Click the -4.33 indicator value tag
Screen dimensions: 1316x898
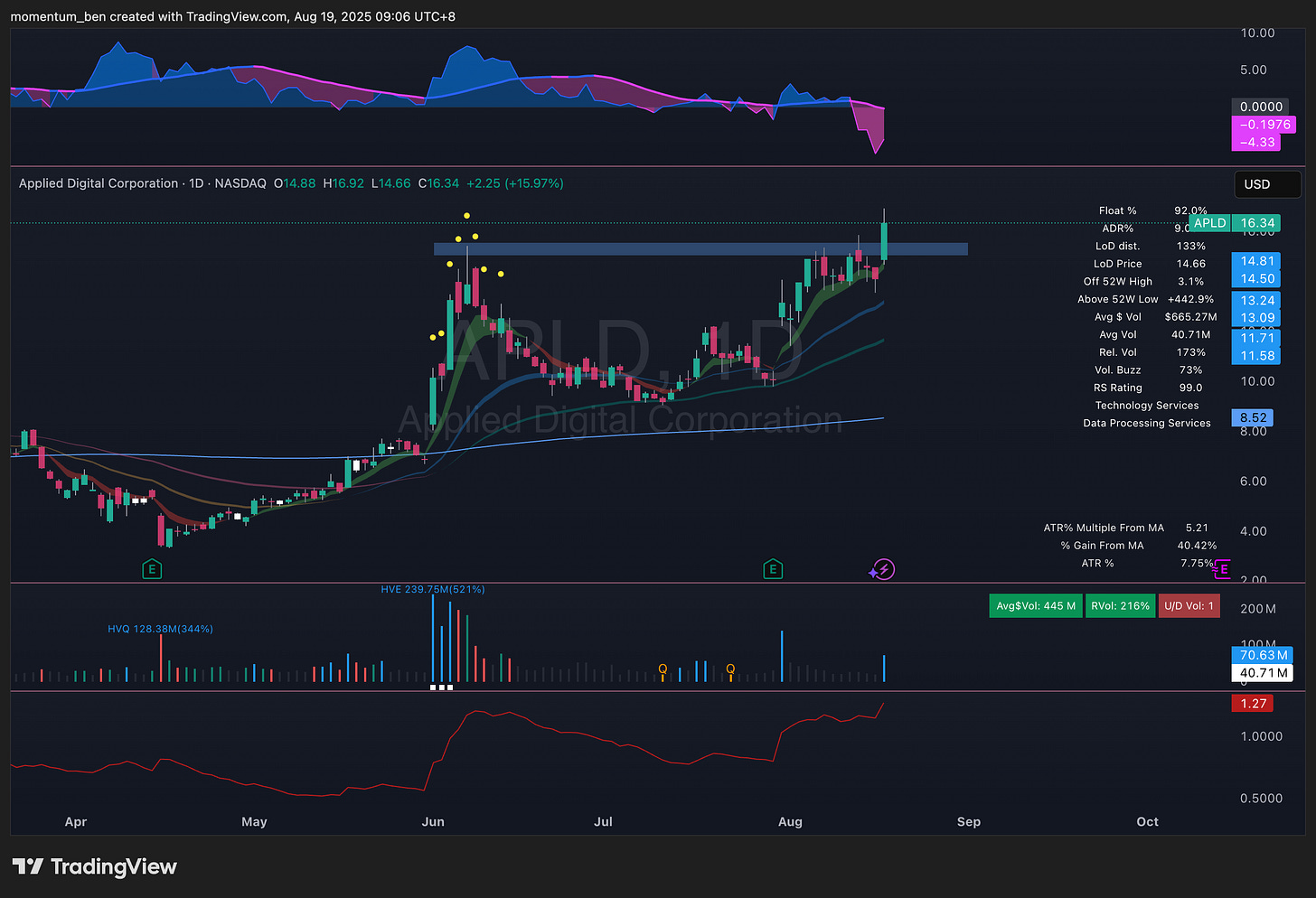click(x=1256, y=142)
